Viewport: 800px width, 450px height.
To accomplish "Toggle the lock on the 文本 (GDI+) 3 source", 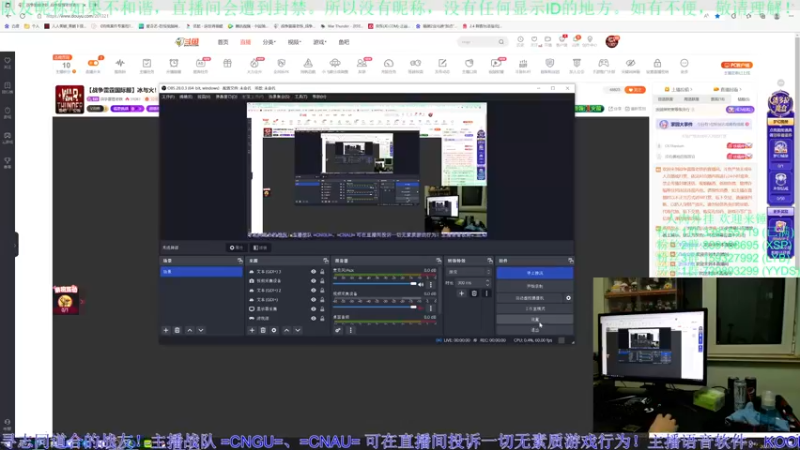I will click(x=322, y=272).
